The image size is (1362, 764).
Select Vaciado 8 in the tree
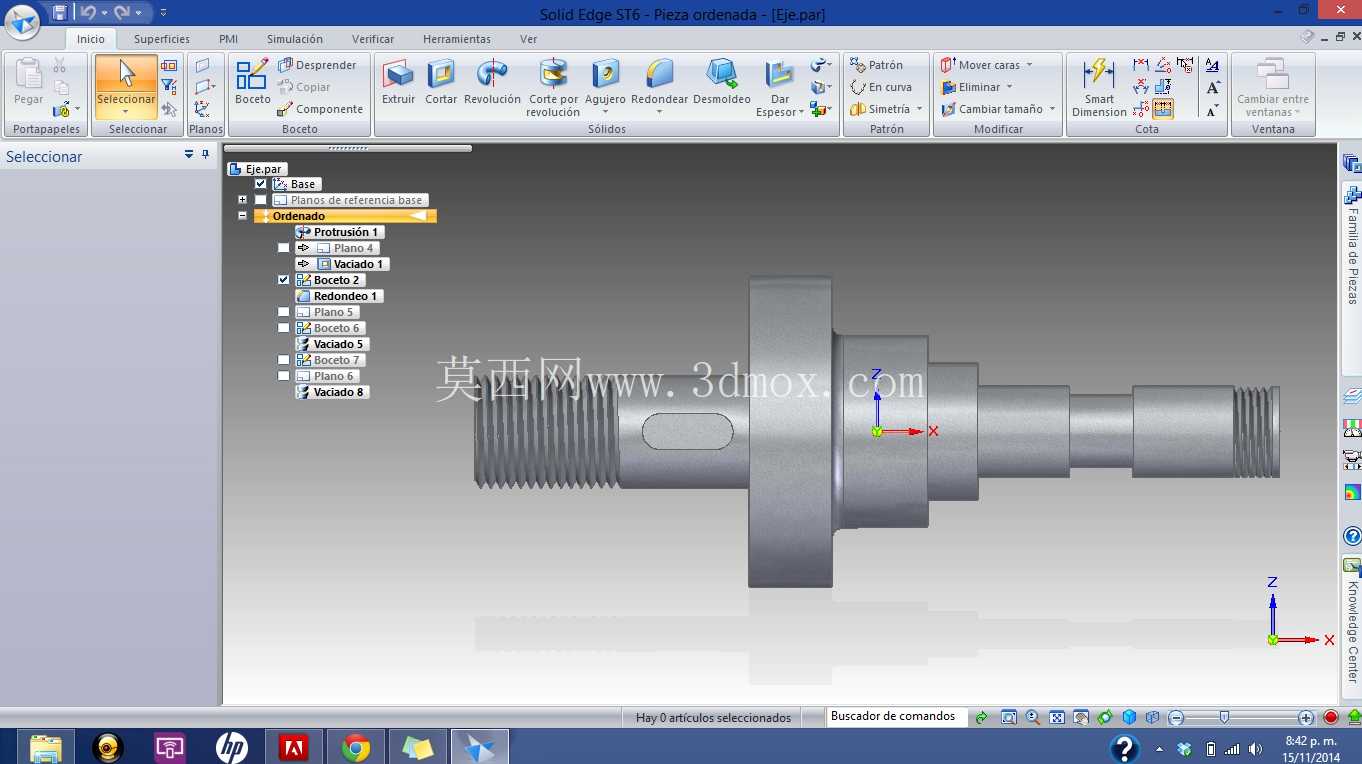(332, 392)
